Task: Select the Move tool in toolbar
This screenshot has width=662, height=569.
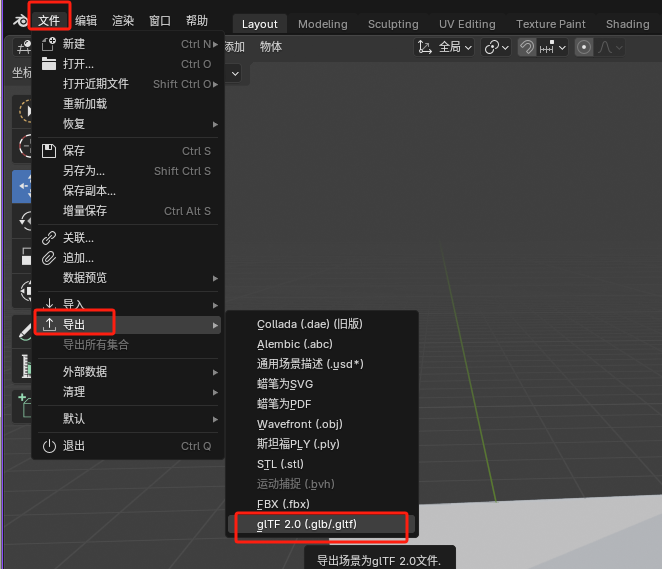Action: 24,186
